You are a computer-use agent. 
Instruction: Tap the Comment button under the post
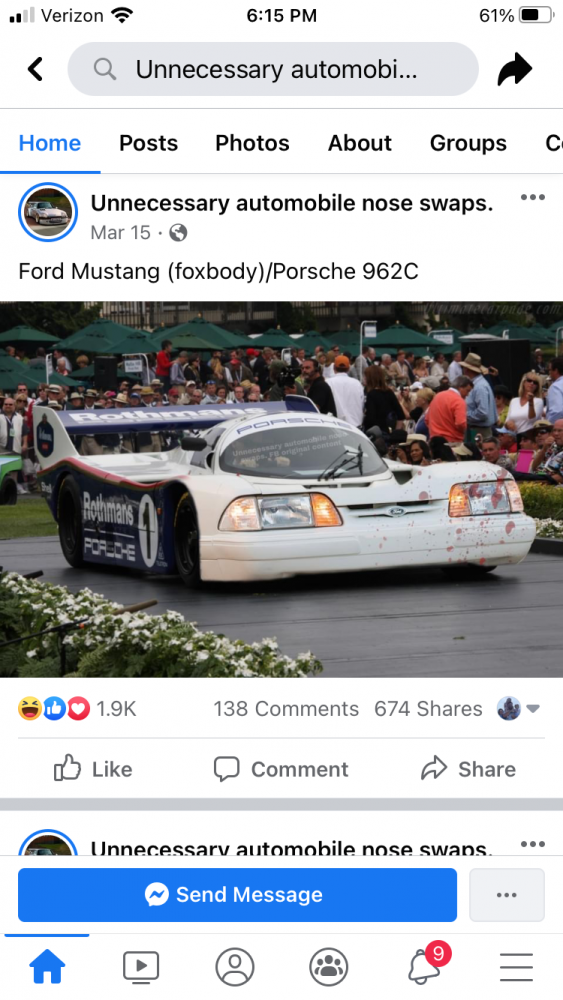pyautogui.click(x=281, y=768)
